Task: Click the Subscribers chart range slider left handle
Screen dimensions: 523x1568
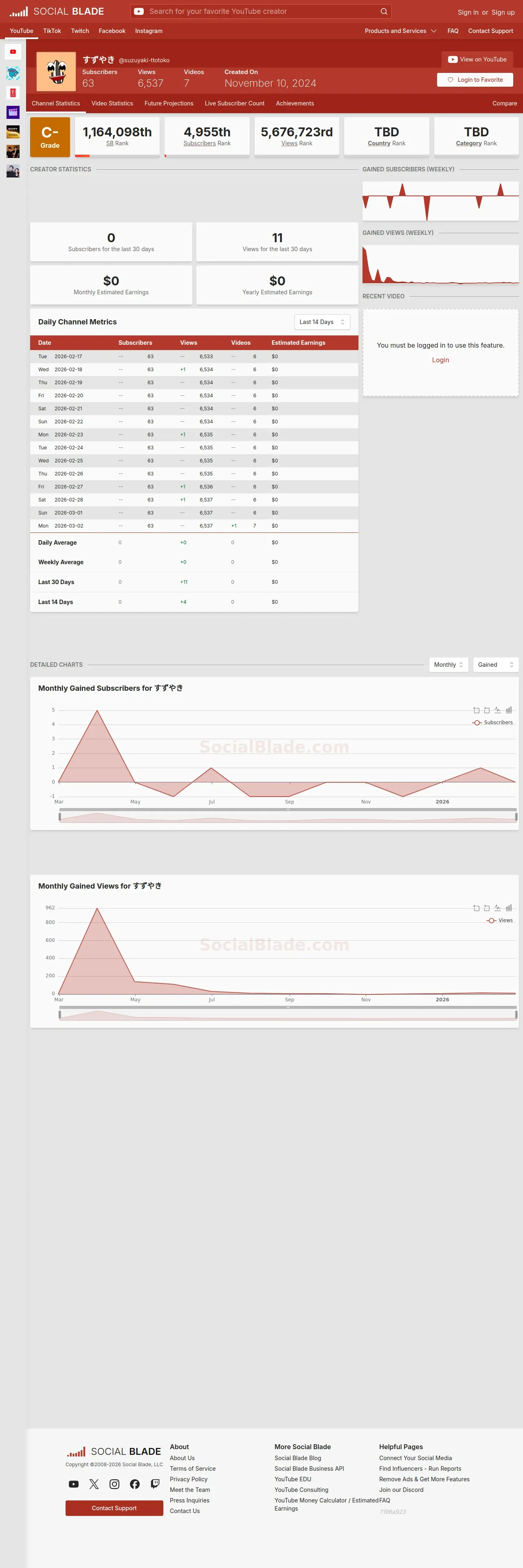Action: [59, 817]
